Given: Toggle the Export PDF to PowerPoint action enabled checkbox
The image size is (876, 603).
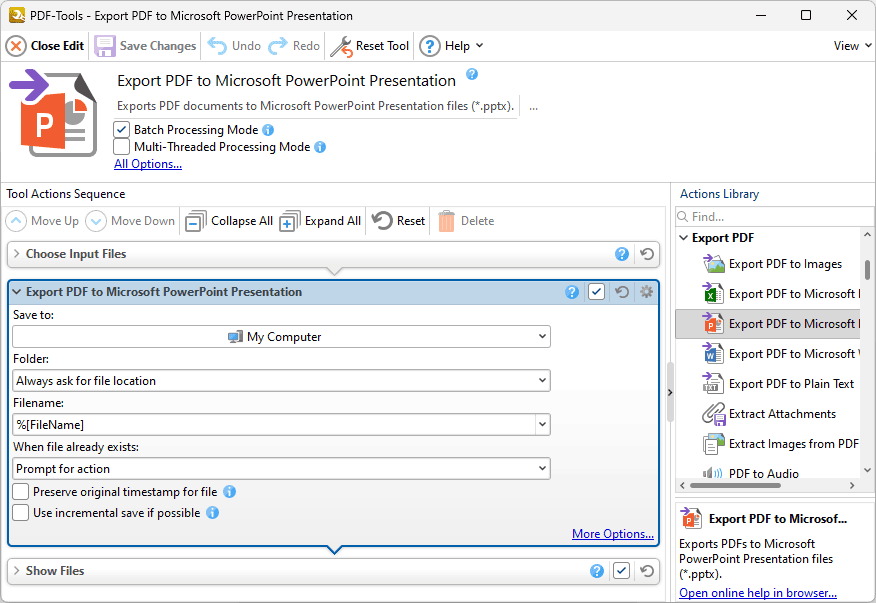Looking at the screenshot, I should (597, 292).
